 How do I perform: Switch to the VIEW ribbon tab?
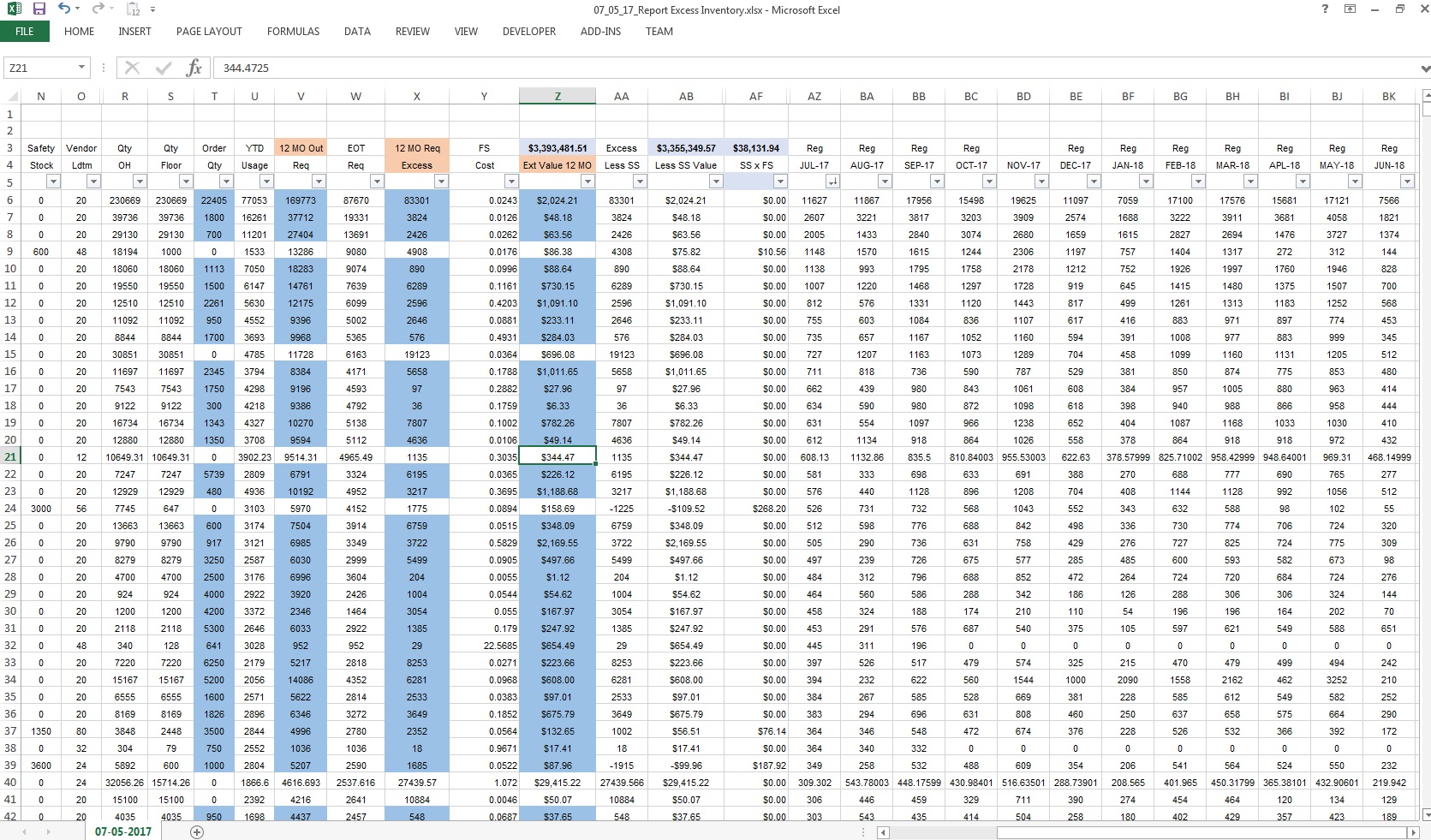point(466,32)
